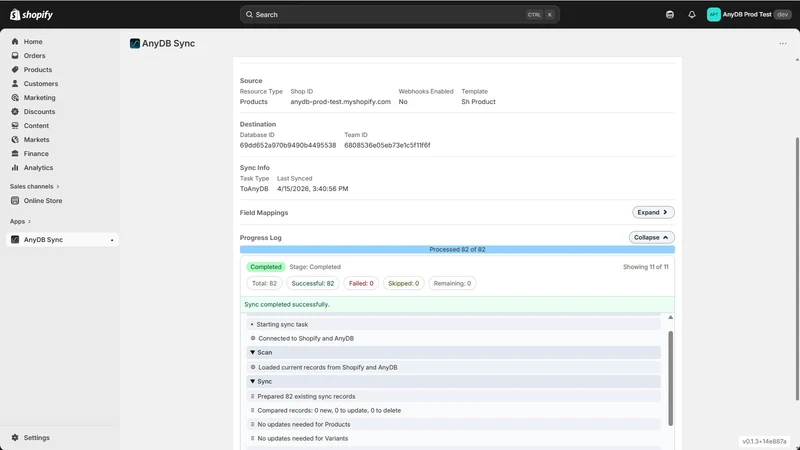Viewport: 800px width, 450px height.
Task: Open the three-dot more menu
Action: 783,43
